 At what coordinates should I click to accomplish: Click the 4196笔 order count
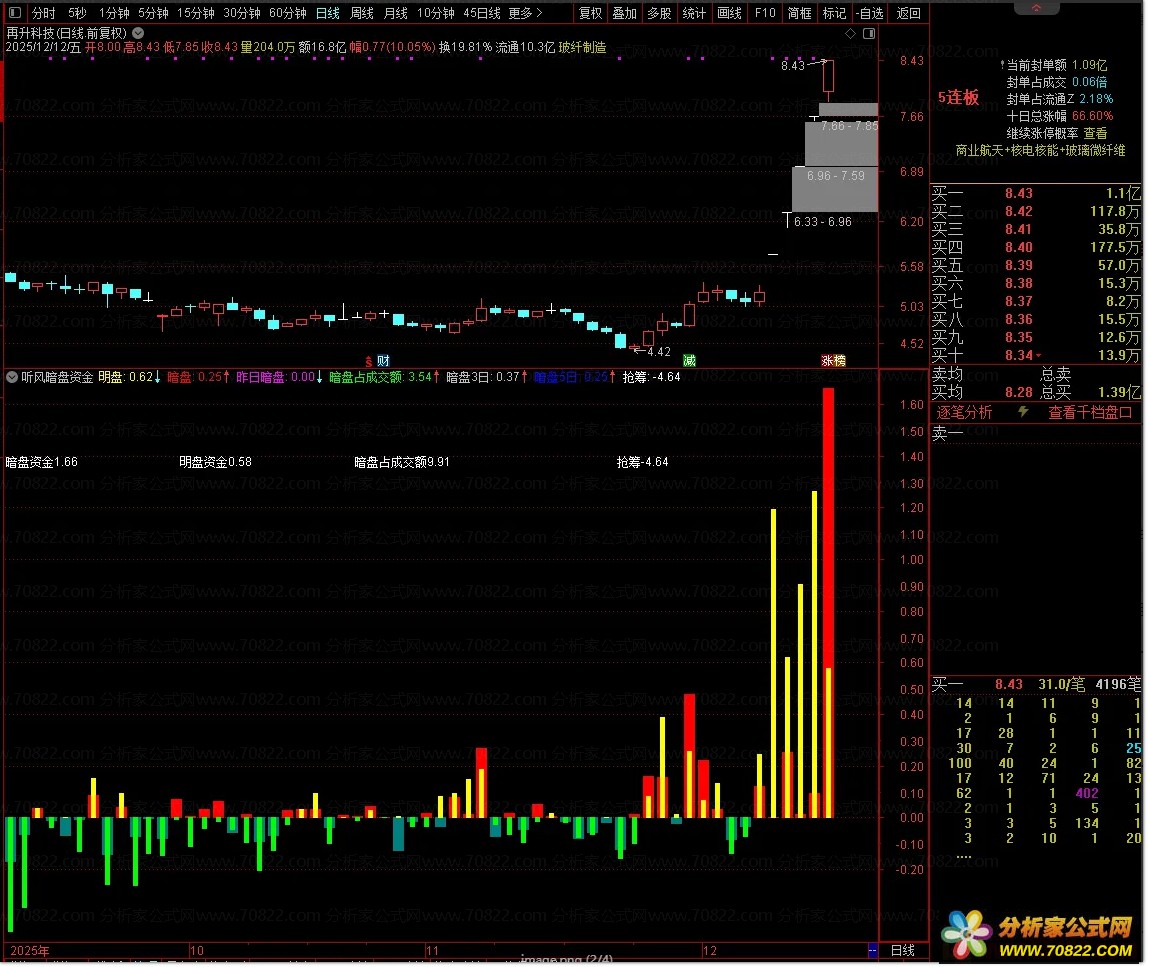coord(1118,684)
